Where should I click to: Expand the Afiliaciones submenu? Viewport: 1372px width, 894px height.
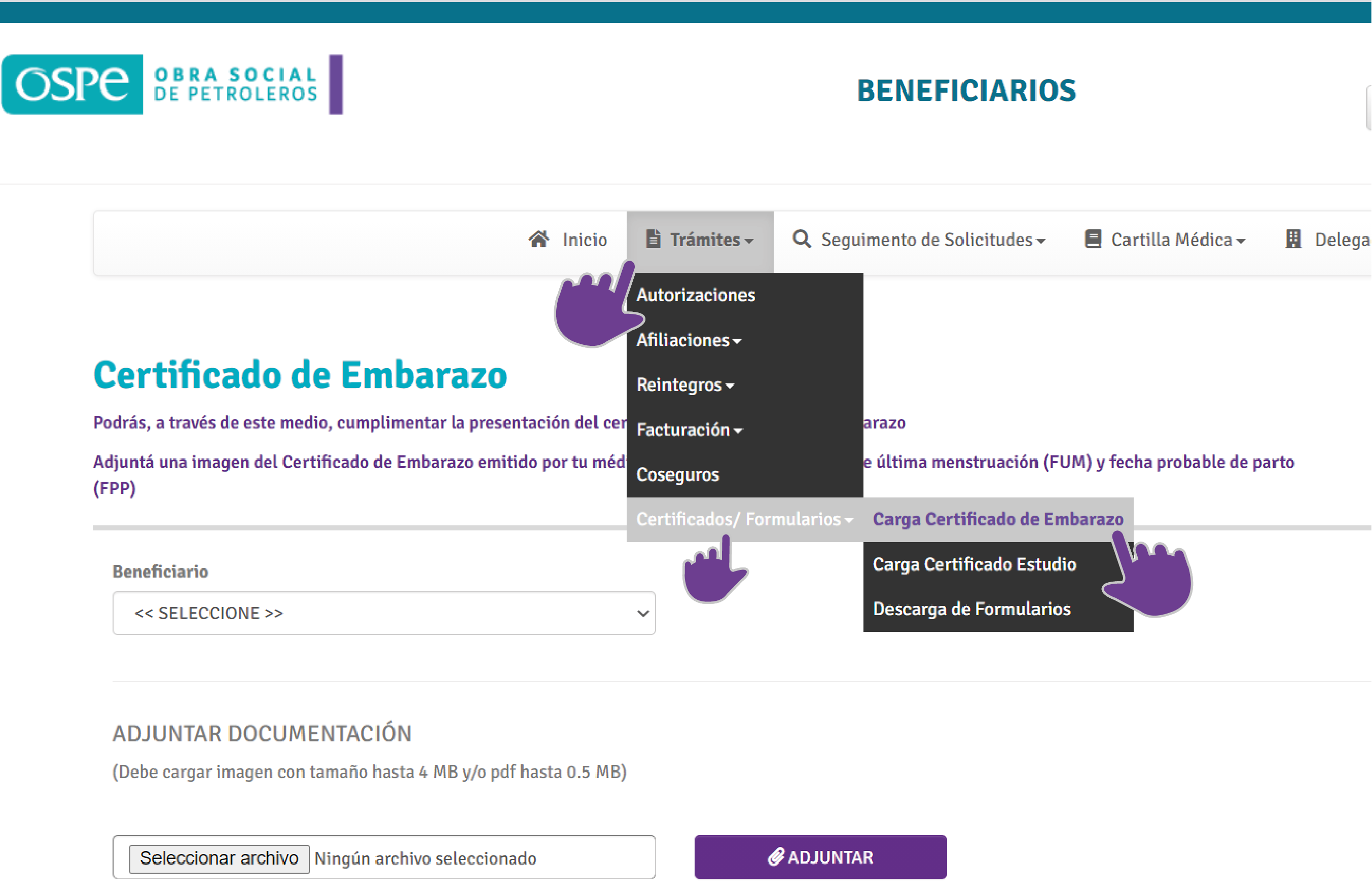745,340
